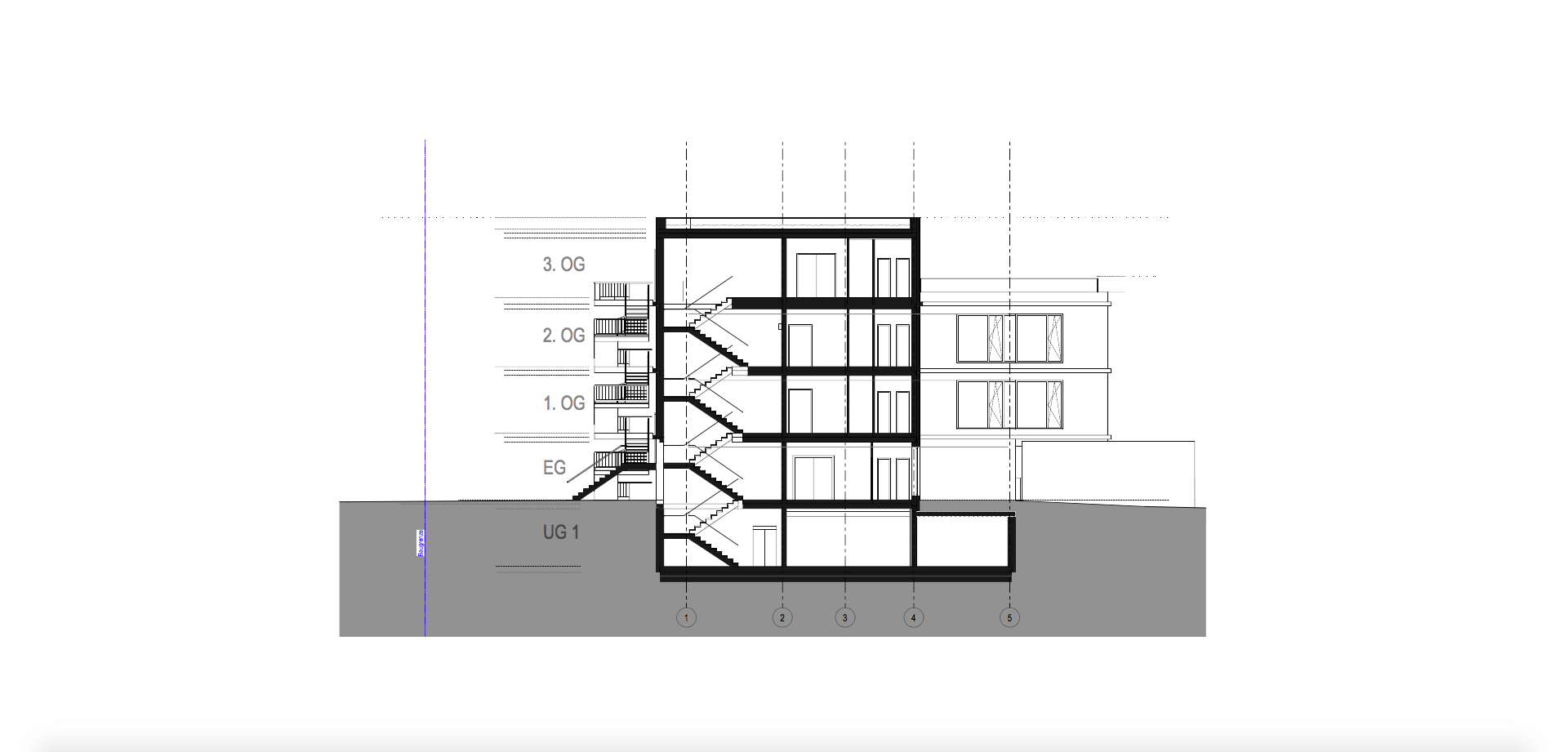The width and height of the screenshot is (1568, 752).
Task: Click the 1. OG storey label
Action: [x=563, y=403]
